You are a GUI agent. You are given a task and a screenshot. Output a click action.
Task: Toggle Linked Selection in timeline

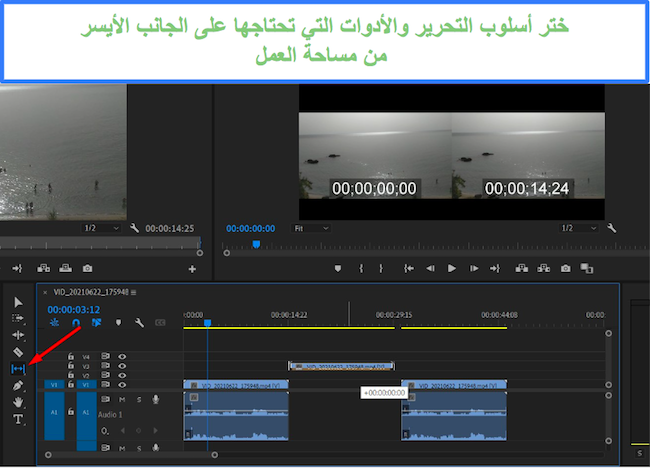[97, 323]
